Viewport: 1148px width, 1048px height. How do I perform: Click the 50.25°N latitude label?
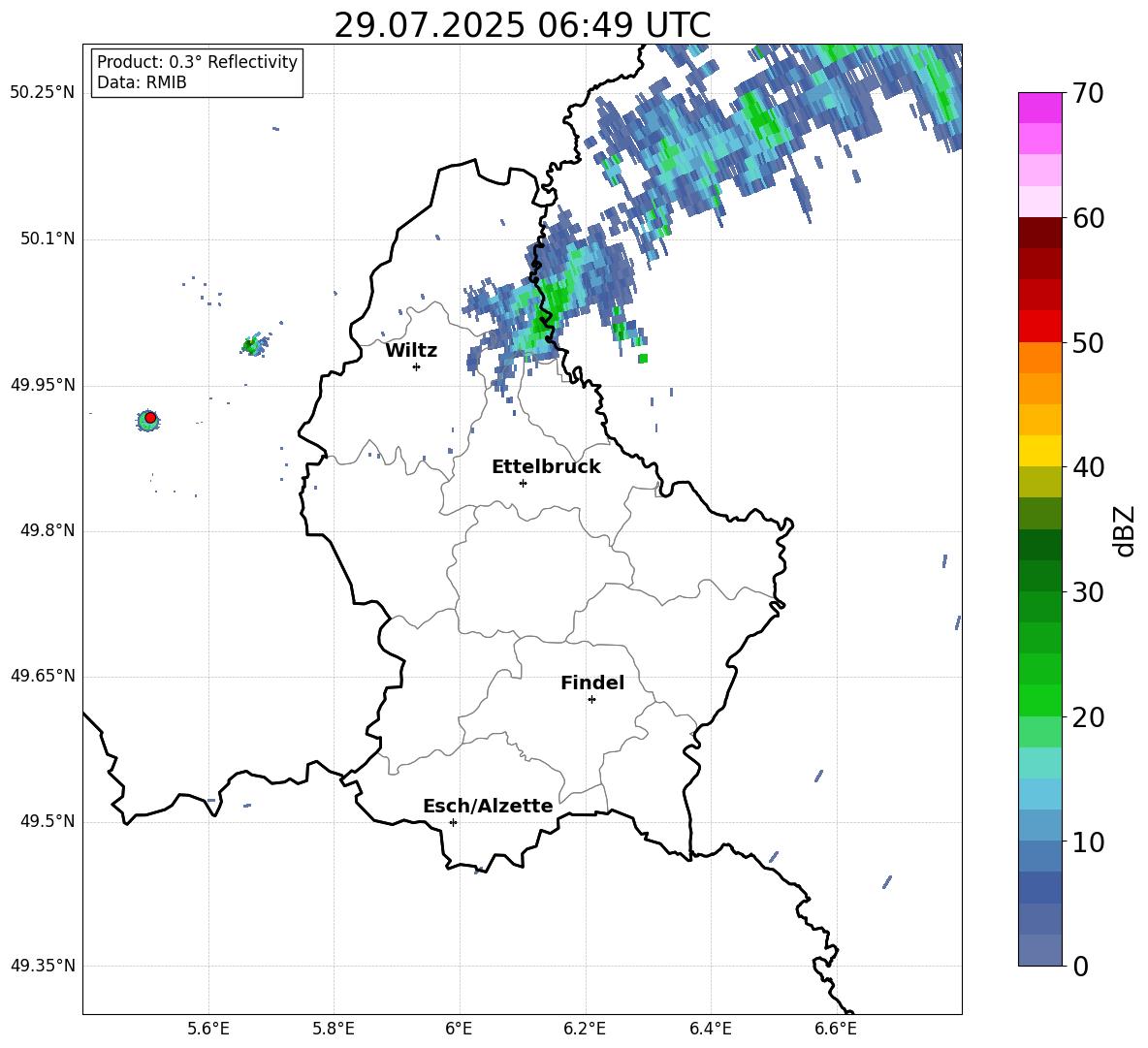[x=43, y=93]
